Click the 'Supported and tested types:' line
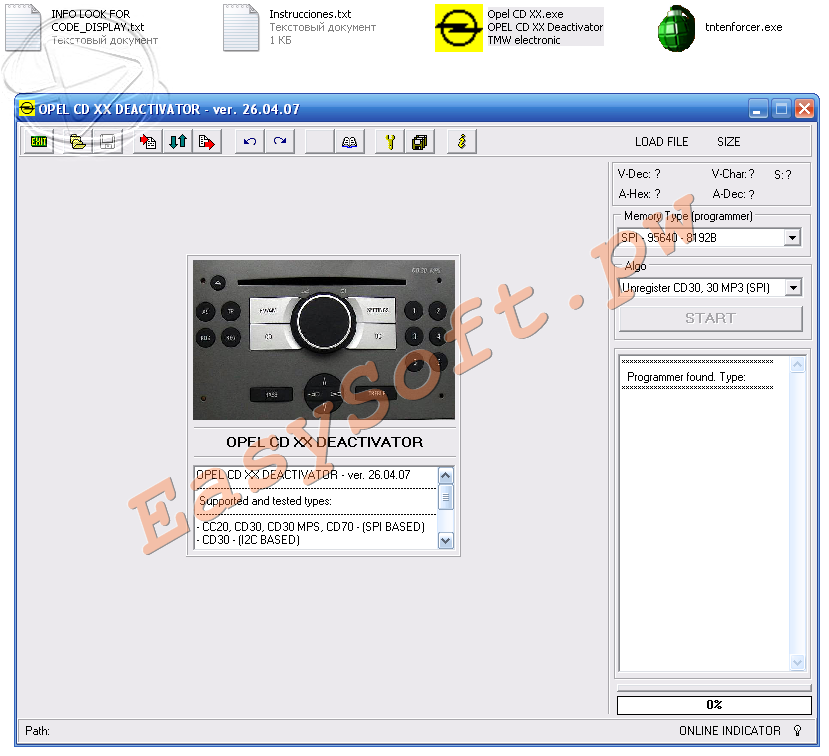The height and width of the screenshot is (756, 829). [x=265, y=501]
